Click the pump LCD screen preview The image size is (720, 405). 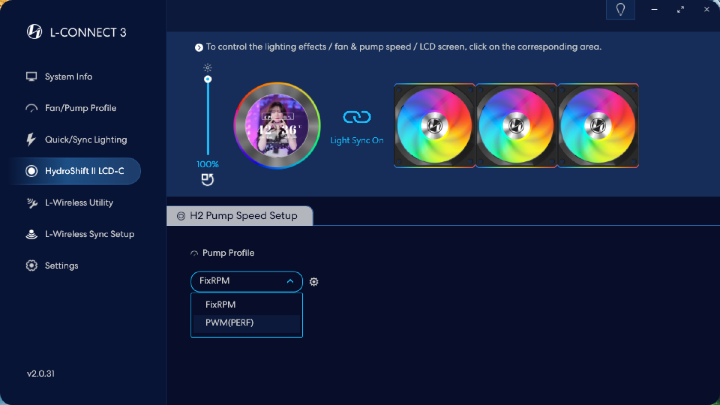[x=277, y=125]
